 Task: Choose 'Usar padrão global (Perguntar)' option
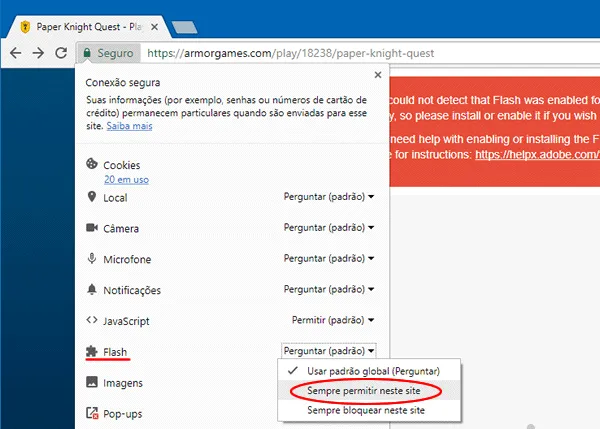(x=369, y=371)
